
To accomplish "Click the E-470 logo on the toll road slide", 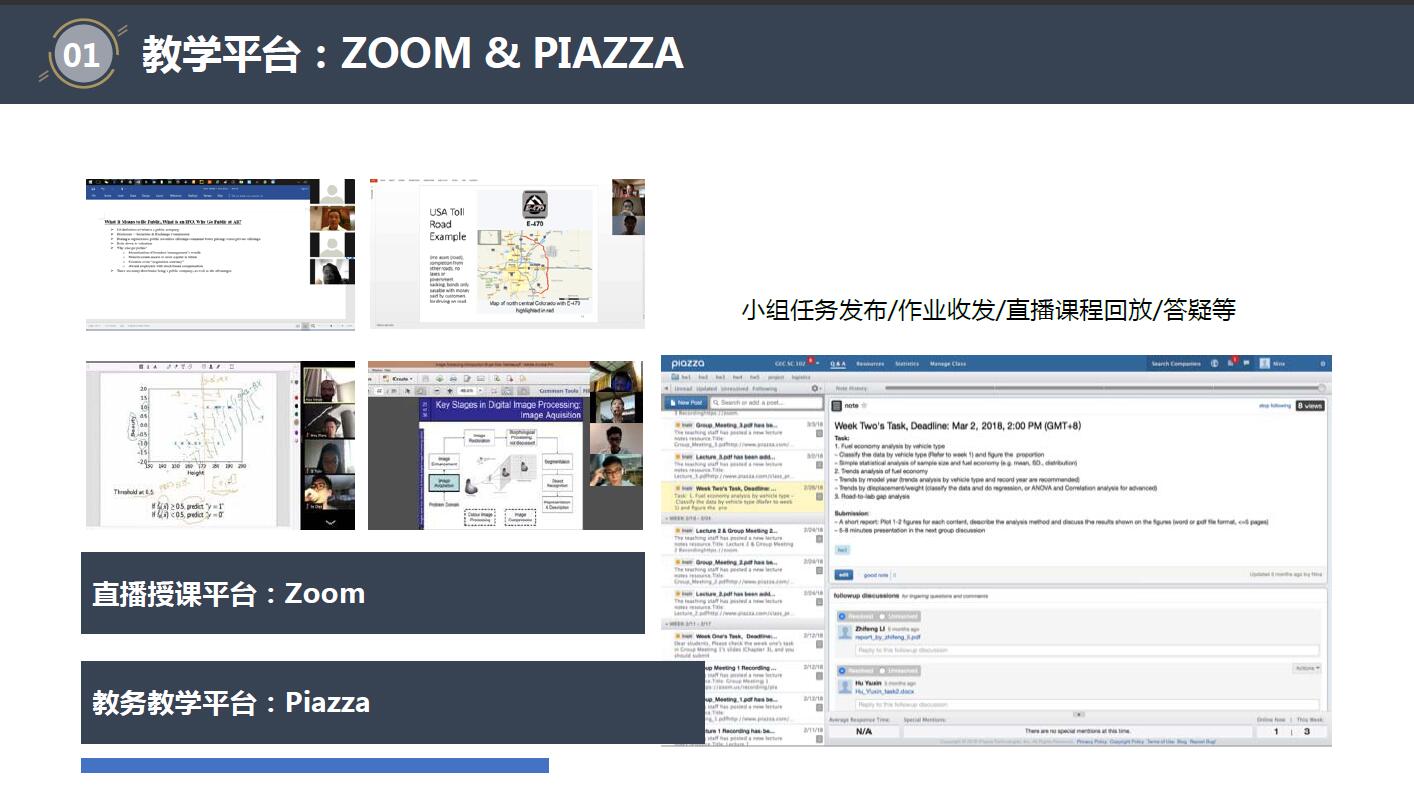I will (x=534, y=207).
